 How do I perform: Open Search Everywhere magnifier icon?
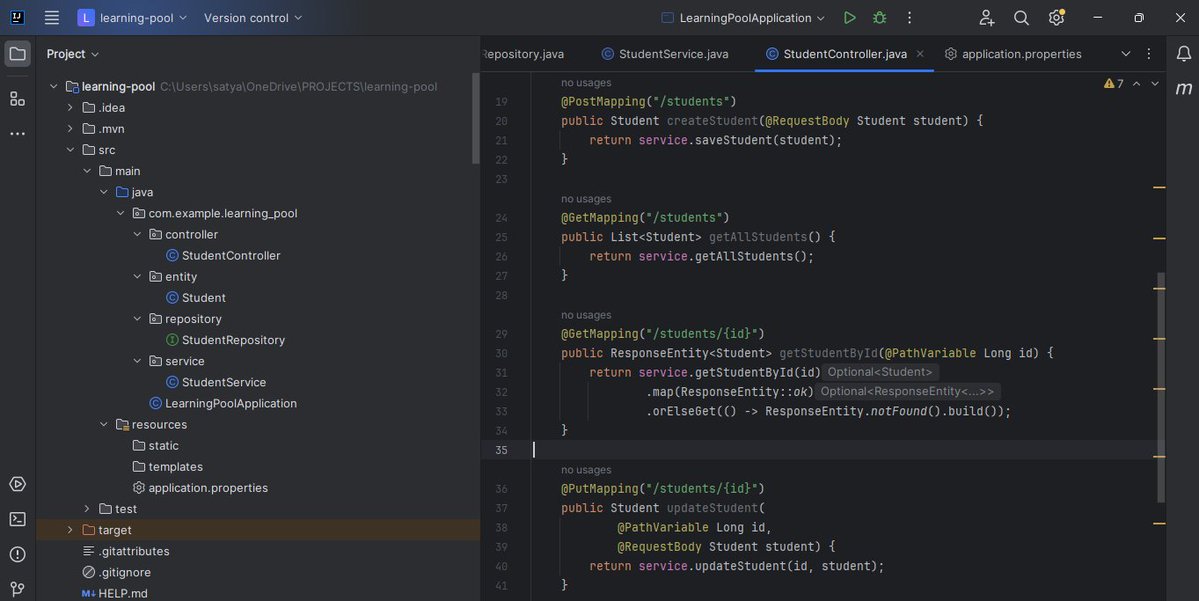[x=1021, y=18]
